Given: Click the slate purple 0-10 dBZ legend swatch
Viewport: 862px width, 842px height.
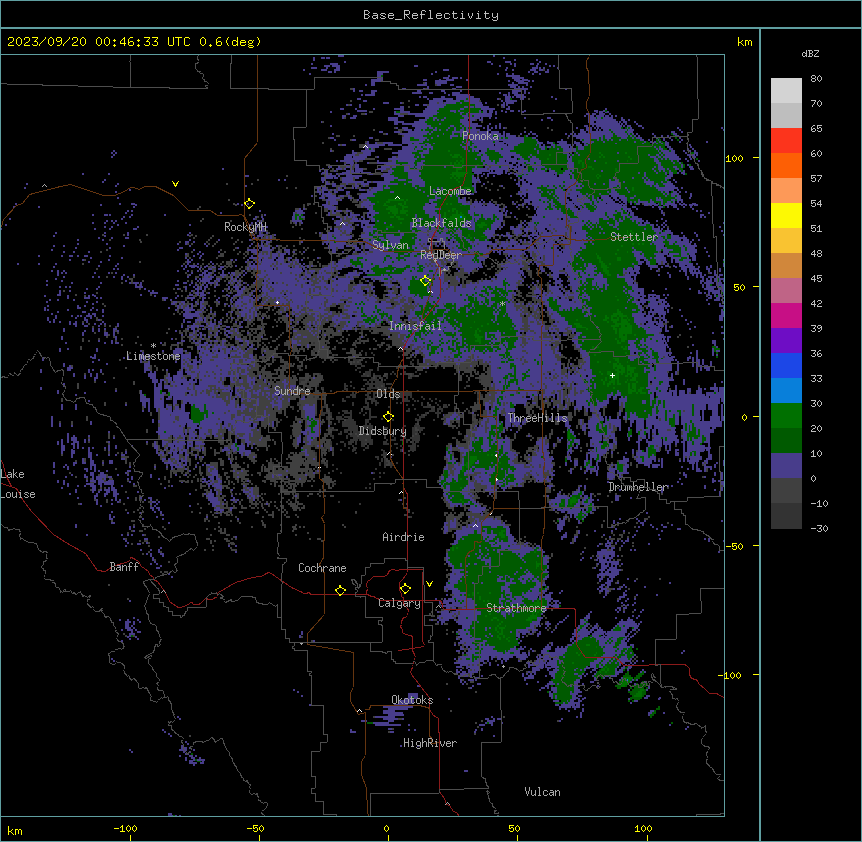Looking at the screenshot, I should point(786,466).
